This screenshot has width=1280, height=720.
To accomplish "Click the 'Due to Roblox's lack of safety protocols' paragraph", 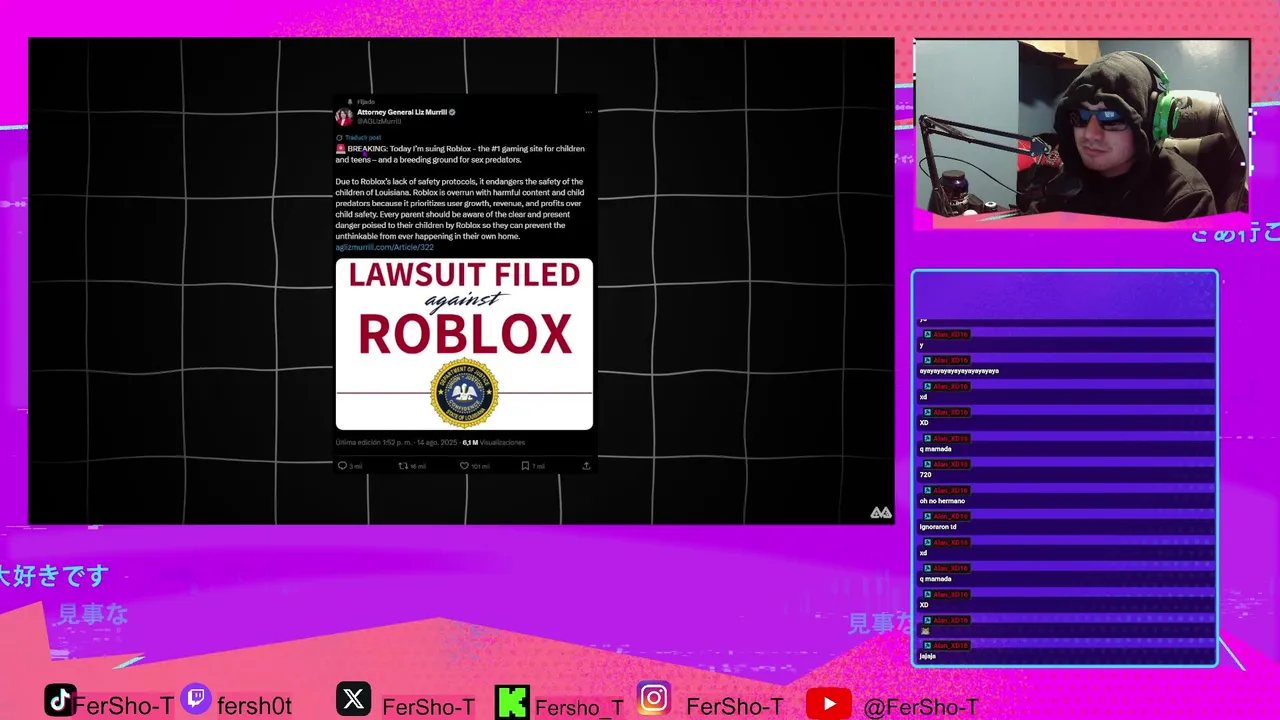I will pos(460,209).
